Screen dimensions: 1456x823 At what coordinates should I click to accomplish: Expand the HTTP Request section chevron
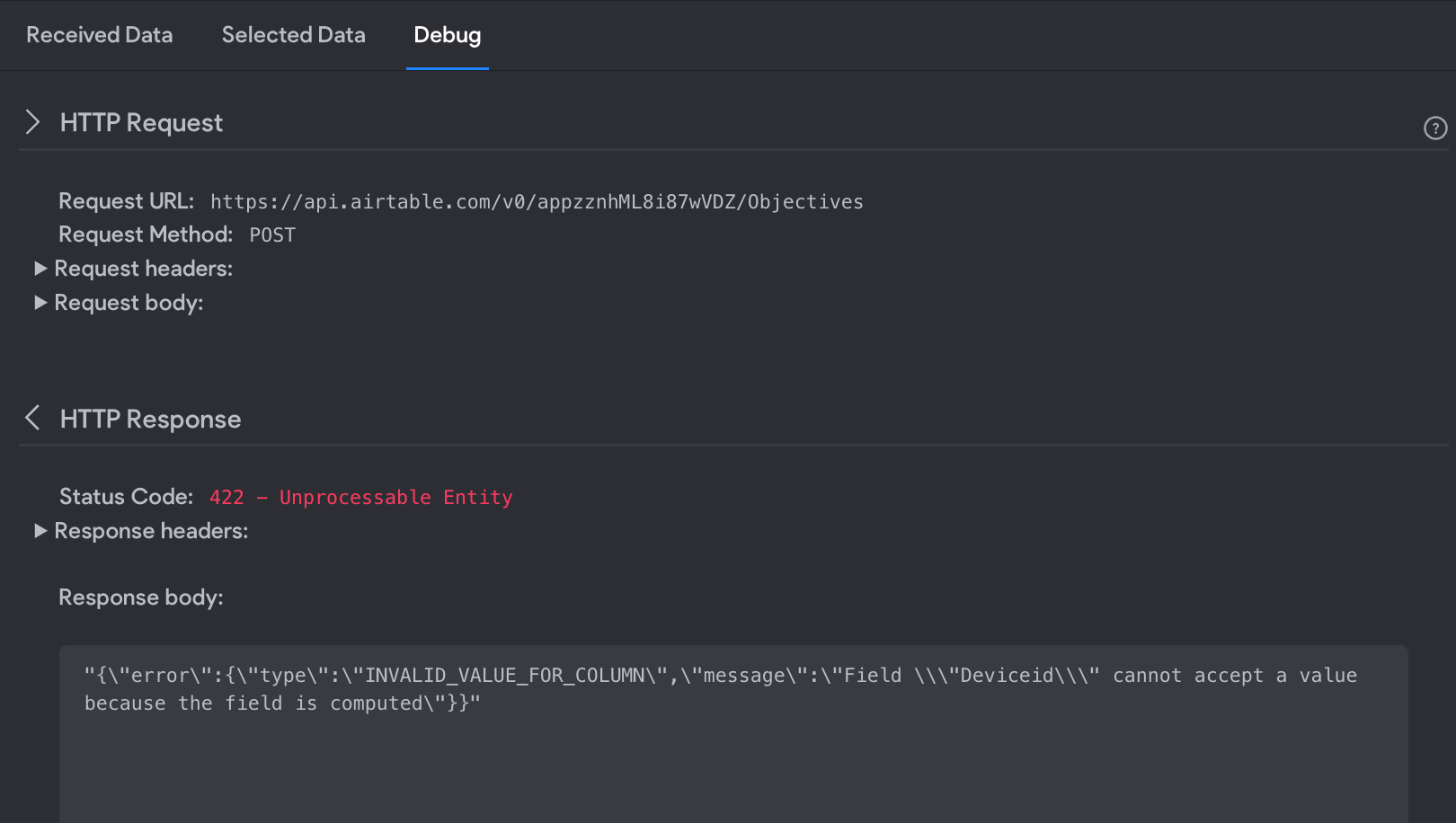[33, 122]
